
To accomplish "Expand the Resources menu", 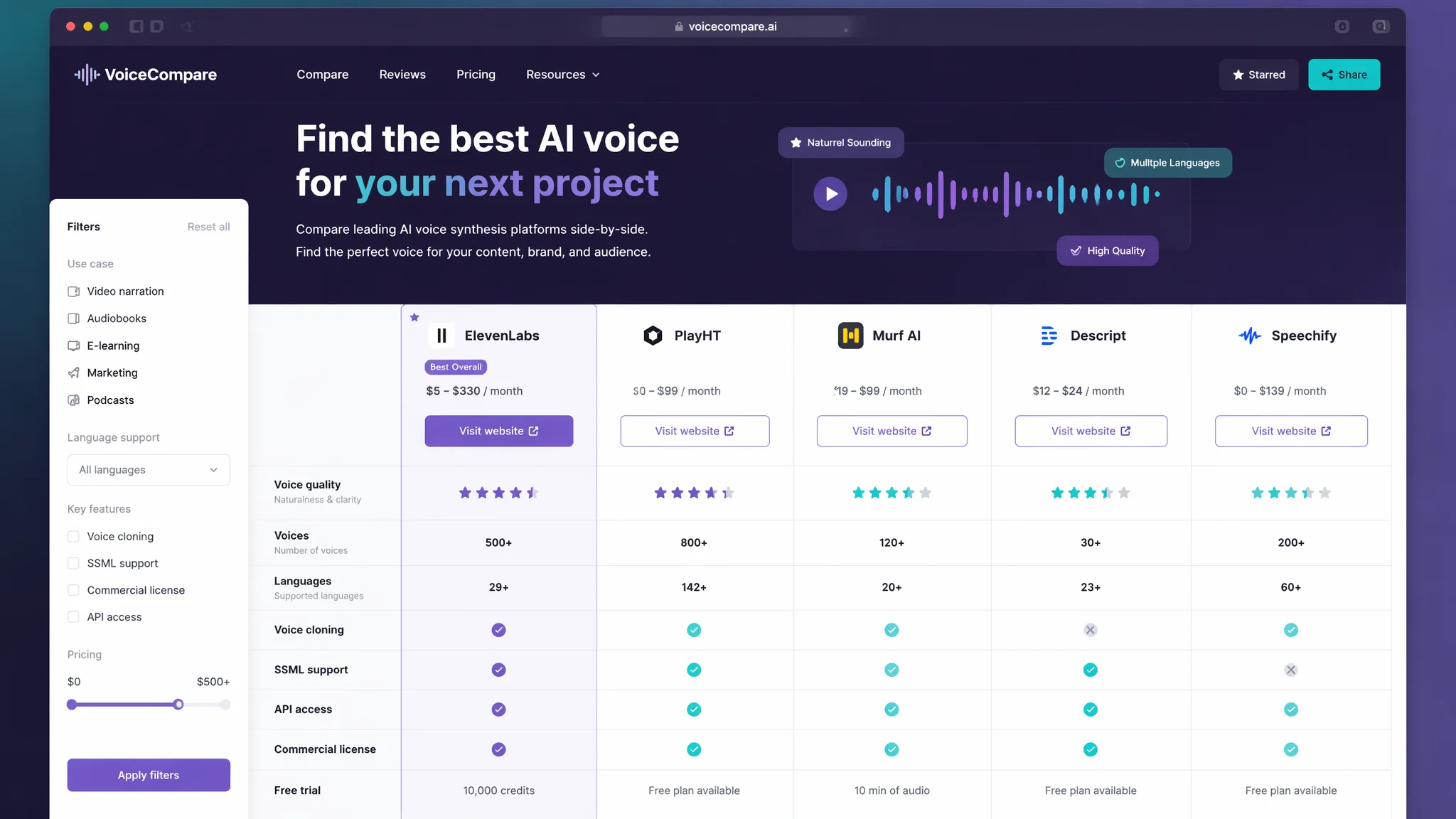I will pos(563,75).
